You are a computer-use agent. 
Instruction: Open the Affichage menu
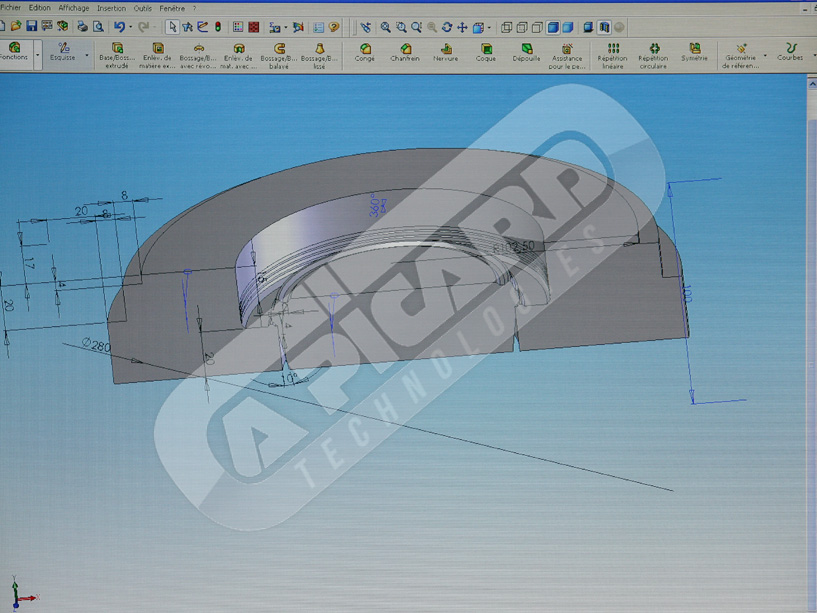74,8
